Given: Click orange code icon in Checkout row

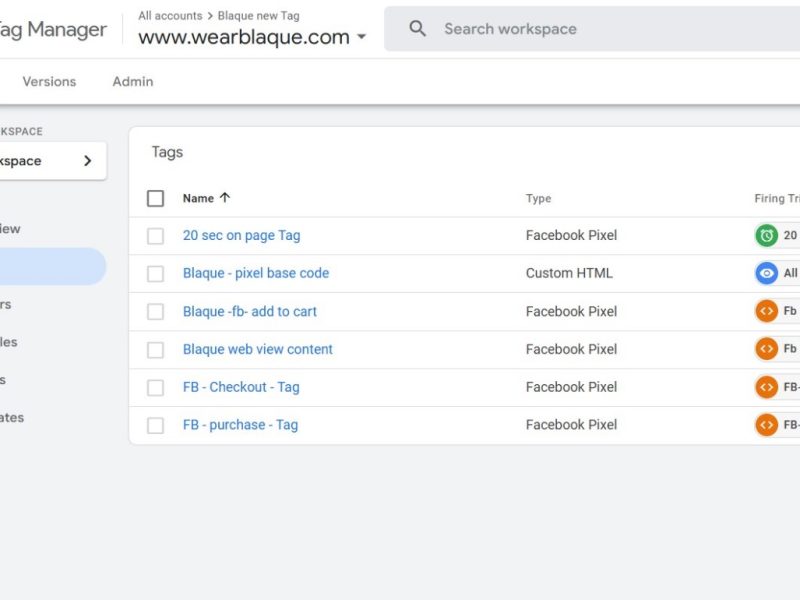Looking at the screenshot, I should 766,387.
